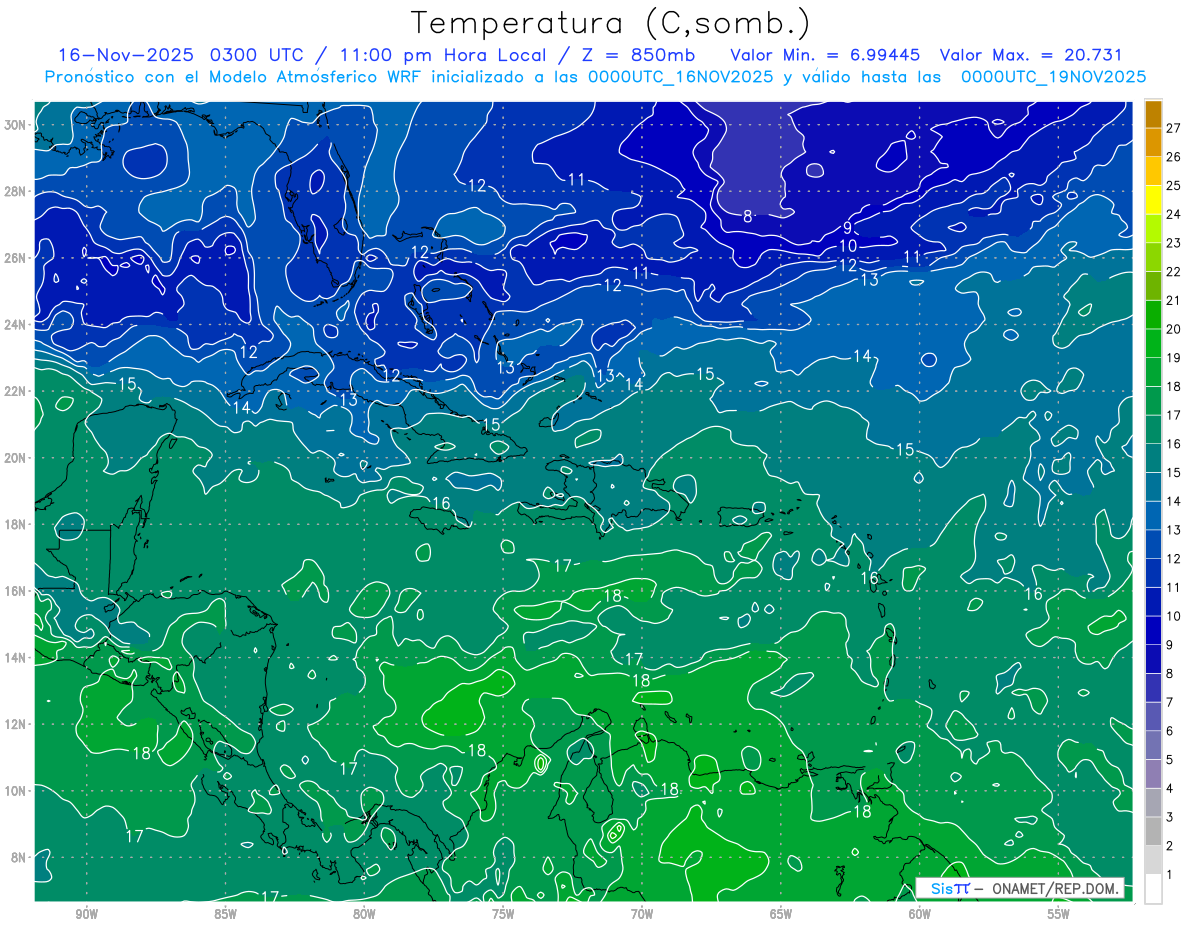Click the contour label '9' on the map
Viewport: 1200px width, 927px height.
click(x=847, y=229)
